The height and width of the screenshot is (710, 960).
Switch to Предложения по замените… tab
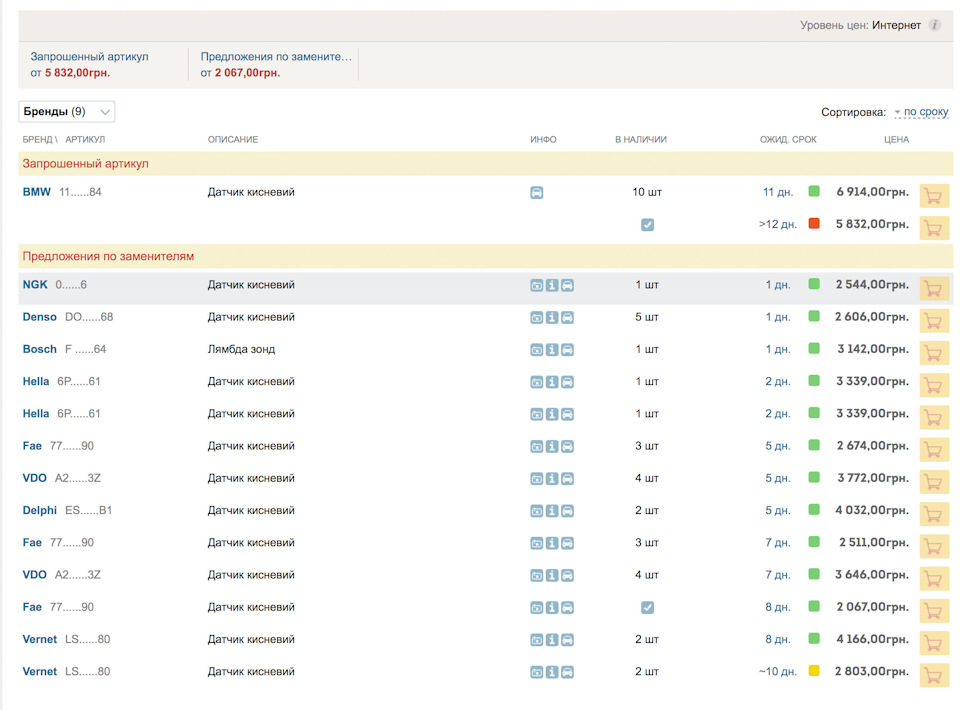(x=276, y=64)
